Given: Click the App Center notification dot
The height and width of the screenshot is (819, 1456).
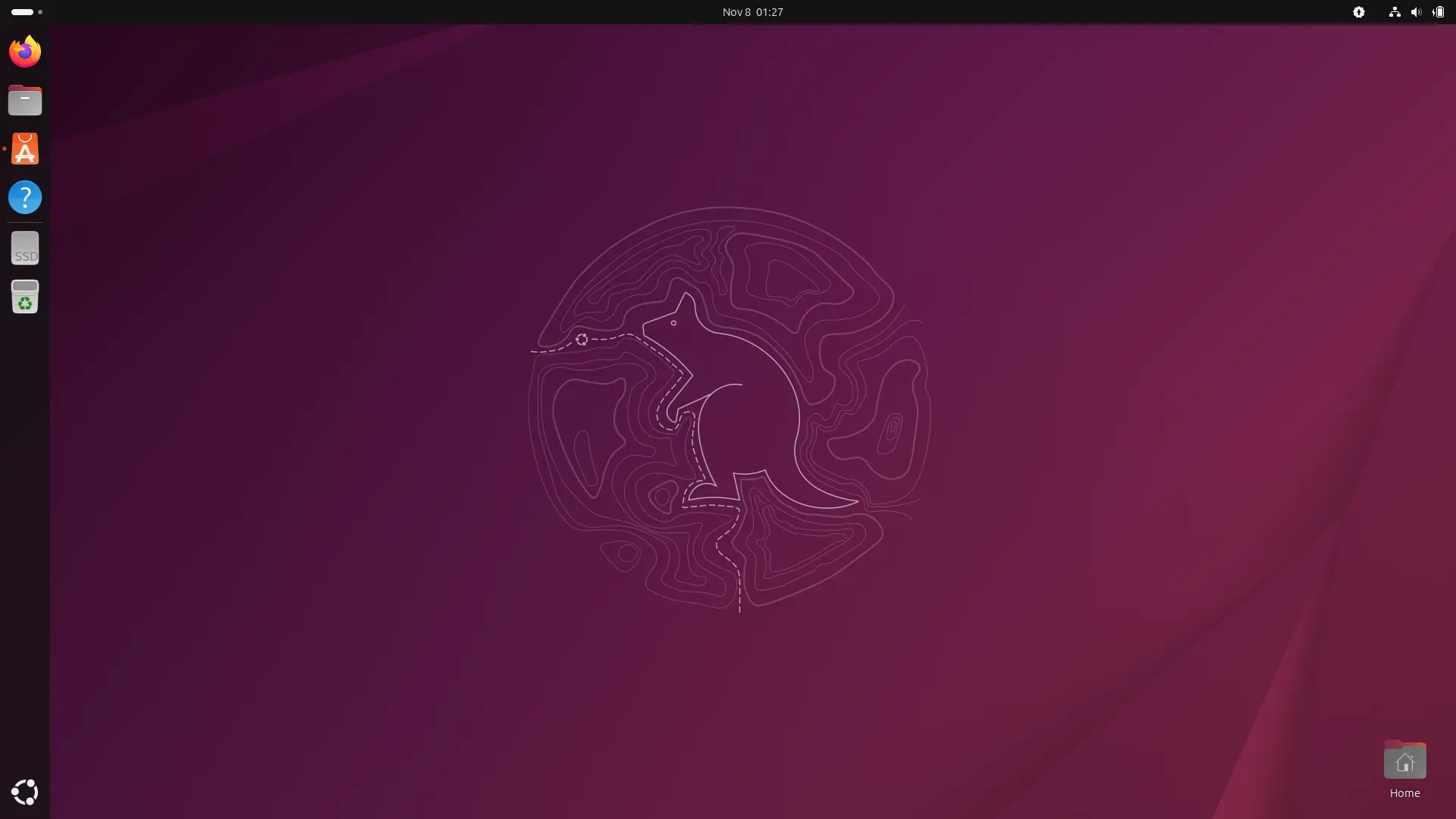Looking at the screenshot, I should tap(5, 149).
